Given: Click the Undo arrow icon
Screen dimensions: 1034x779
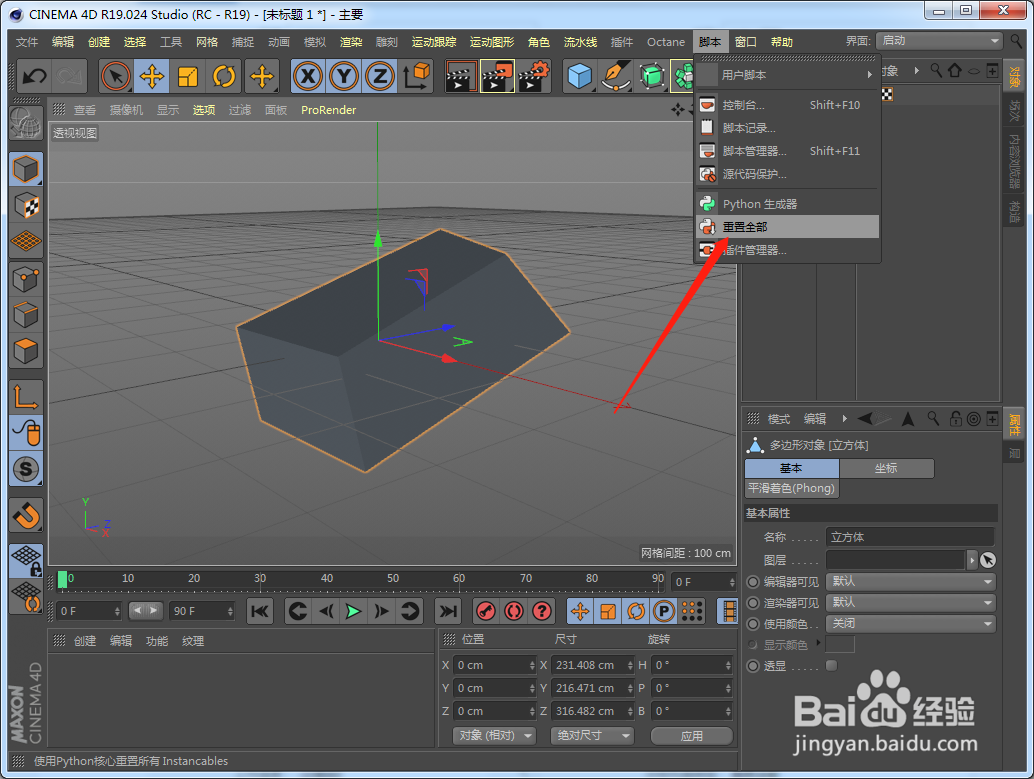Looking at the screenshot, I should pyautogui.click(x=34, y=77).
